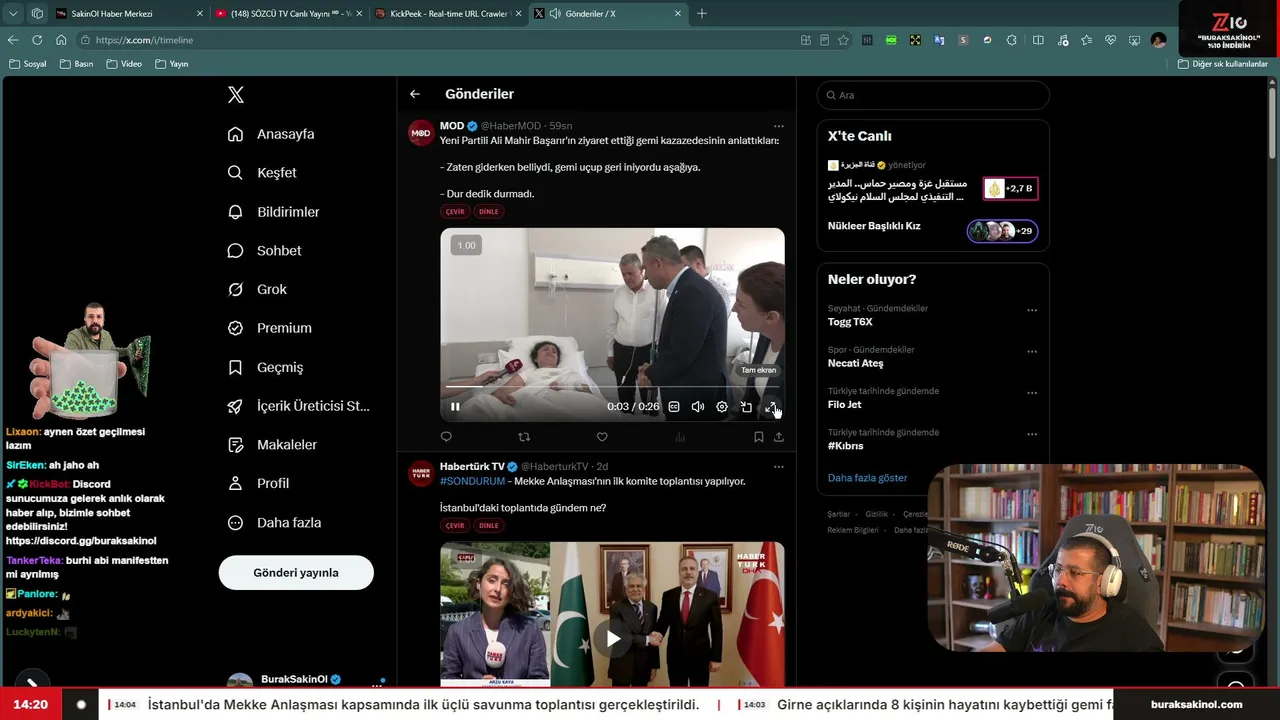
Task: Bookmark the MOD post
Action: pyautogui.click(x=759, y=437)
